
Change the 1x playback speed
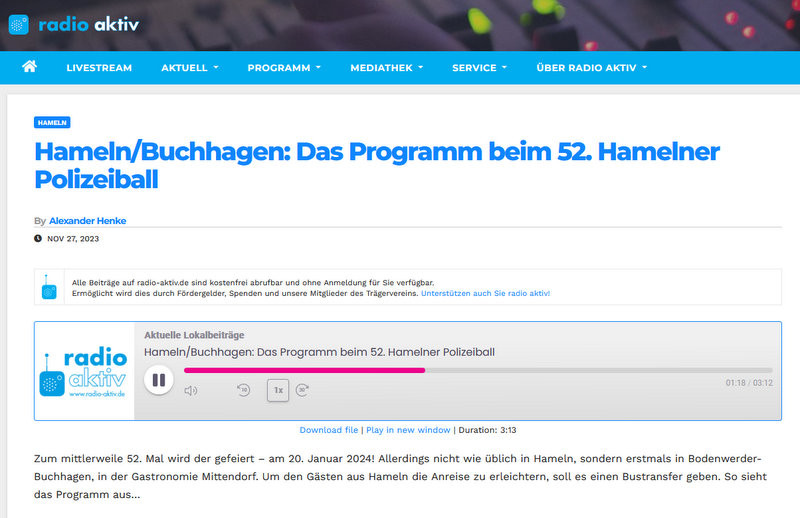click(278, 390)
